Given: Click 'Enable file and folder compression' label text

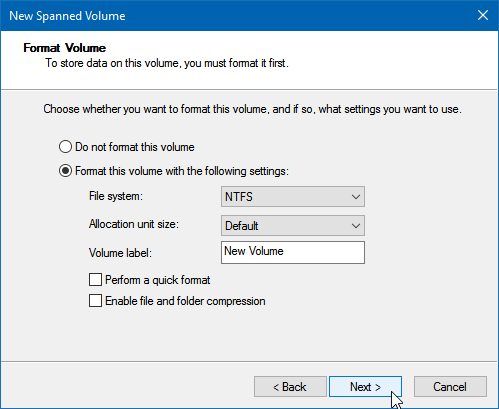Looking at the screenshot, I should click(x=185, y=301).
